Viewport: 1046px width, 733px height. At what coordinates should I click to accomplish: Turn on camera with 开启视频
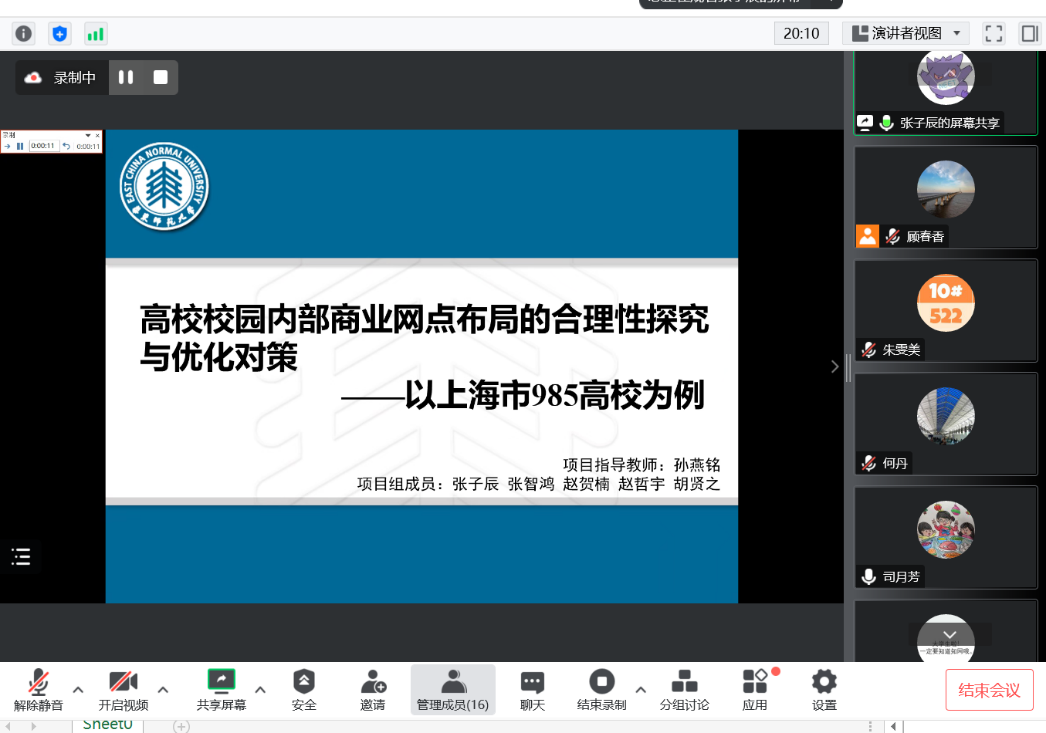[123, 689]
